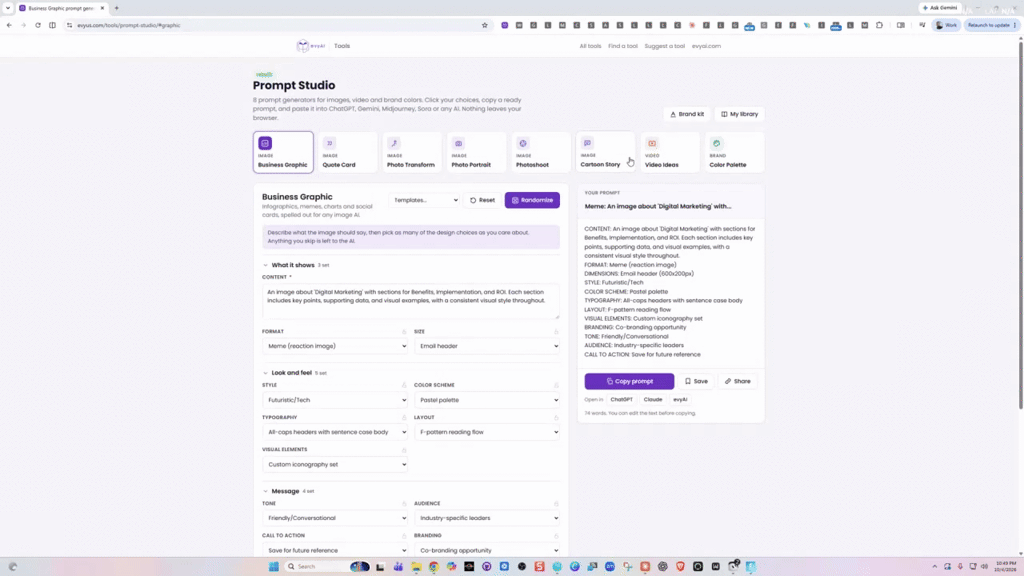Reset the Business Graphic form
Image resolution: width=1024 pixels, height=576 pixels.
483,200
